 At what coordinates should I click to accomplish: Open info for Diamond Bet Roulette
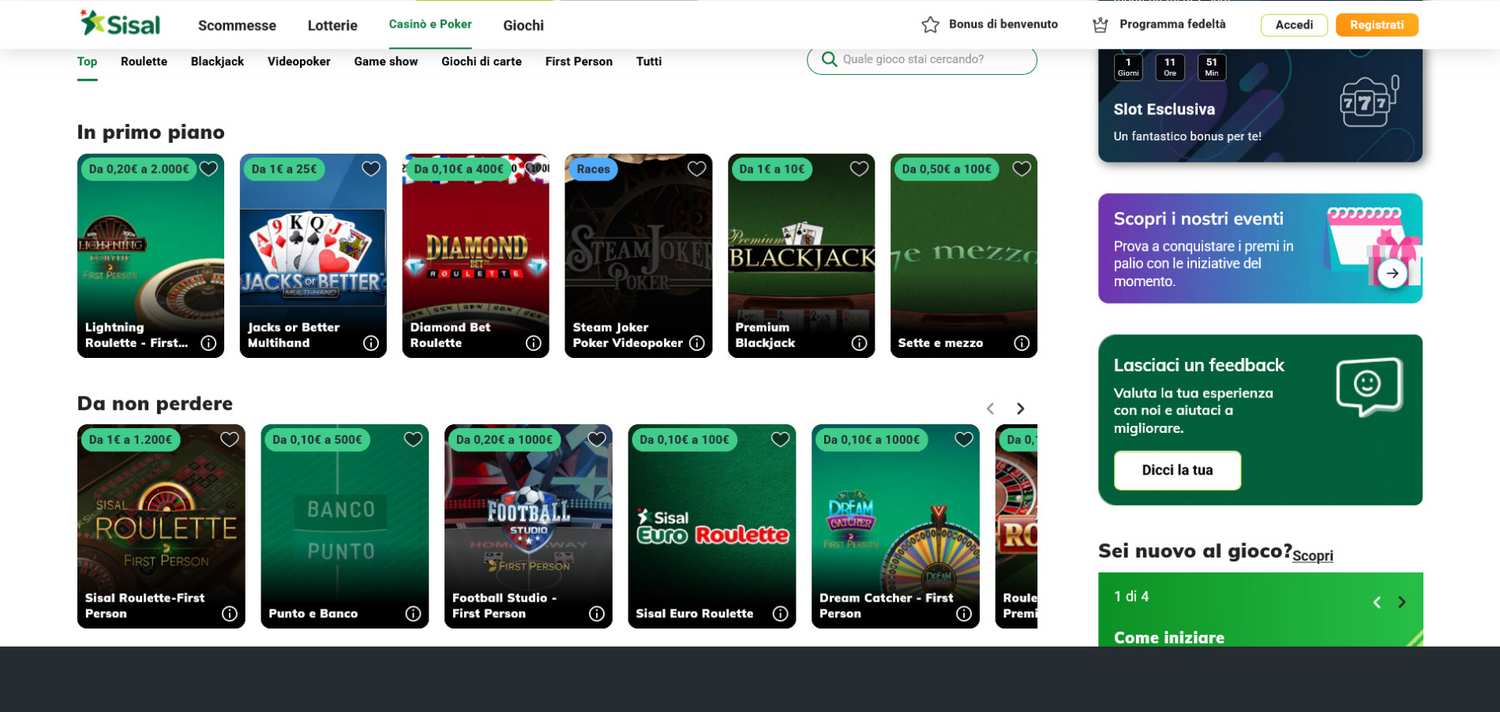coord(534,343)
